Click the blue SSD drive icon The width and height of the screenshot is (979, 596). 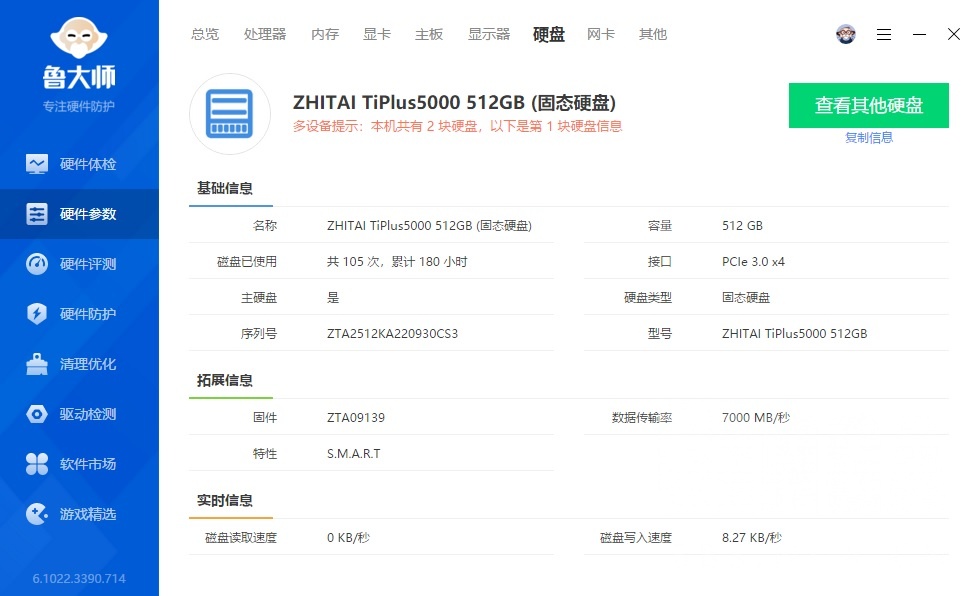click(x=230, y=110)
